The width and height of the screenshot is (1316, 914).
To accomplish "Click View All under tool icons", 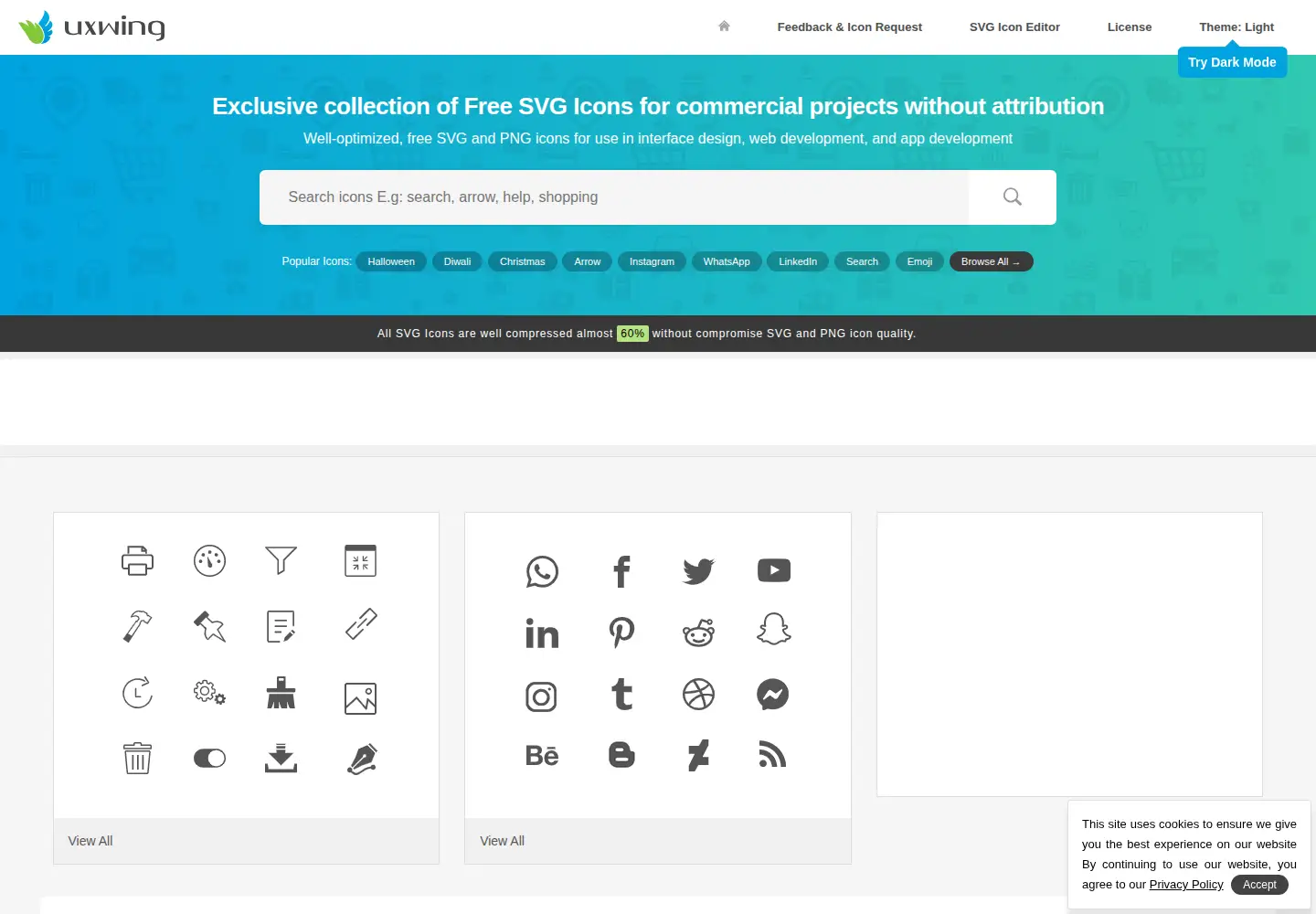I will [x=90, y=841].
